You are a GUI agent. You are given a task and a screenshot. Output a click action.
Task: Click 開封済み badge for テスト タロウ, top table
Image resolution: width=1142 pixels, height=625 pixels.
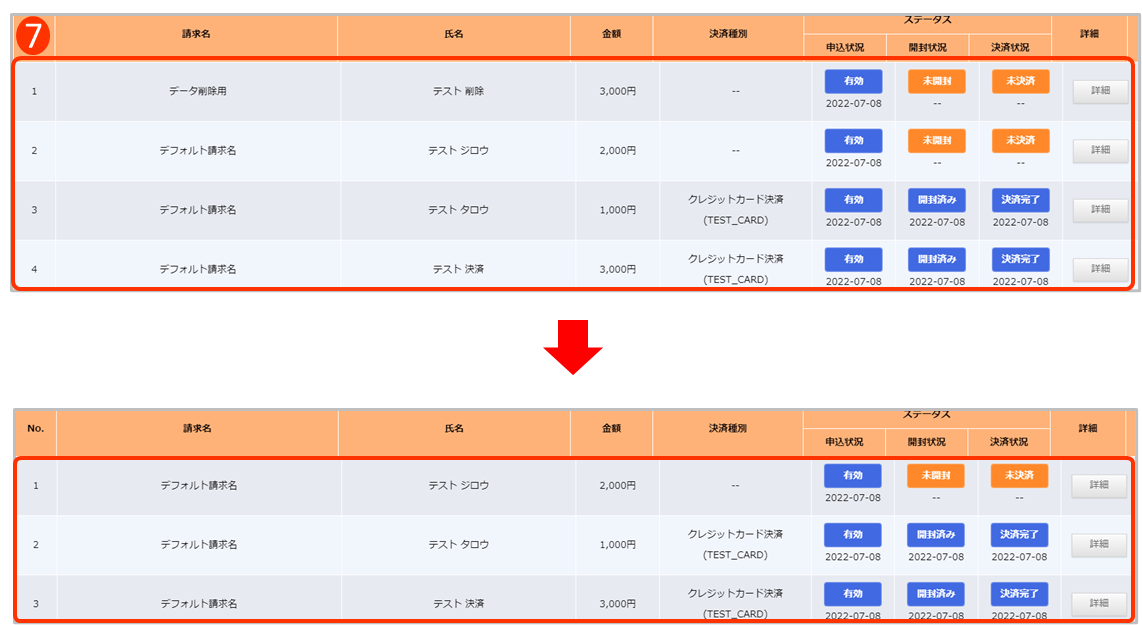click(936, 200)
